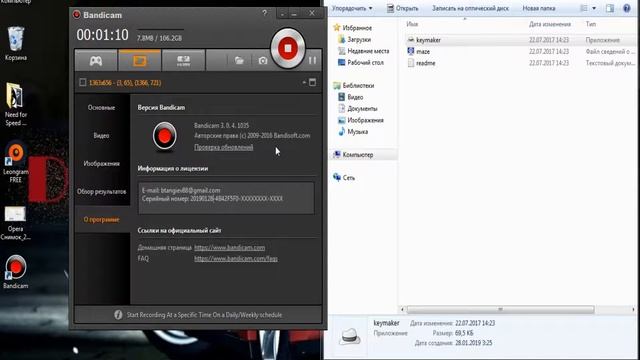Open the Изображения library in Explorer sidebar
This screenshot has width=640, height=360.
pos(360,120)
